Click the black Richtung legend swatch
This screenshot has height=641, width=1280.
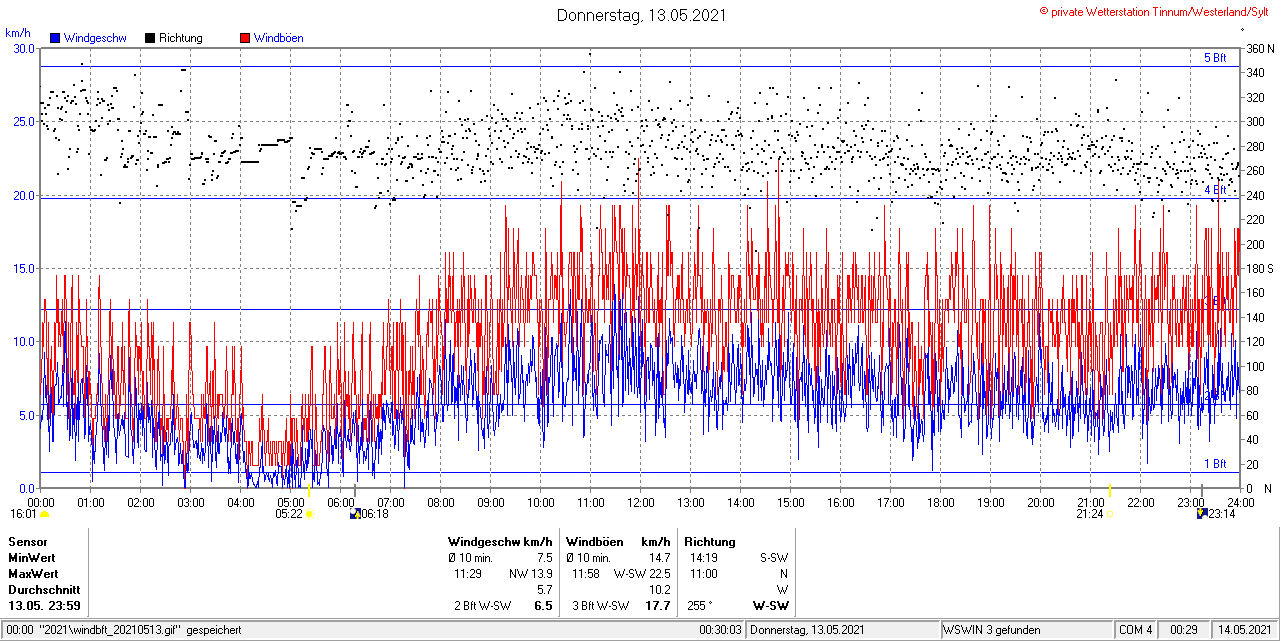point(150,38)
